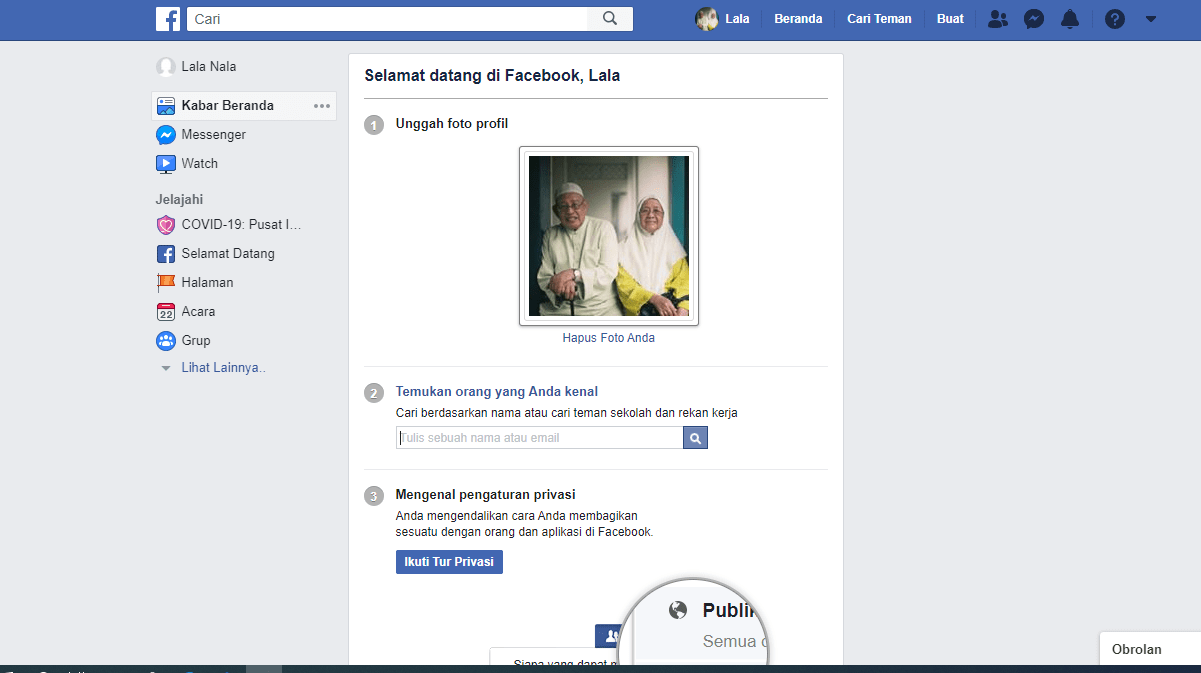
Task: Expand Lihat Lainnya in sidebar
Action: 223,368
